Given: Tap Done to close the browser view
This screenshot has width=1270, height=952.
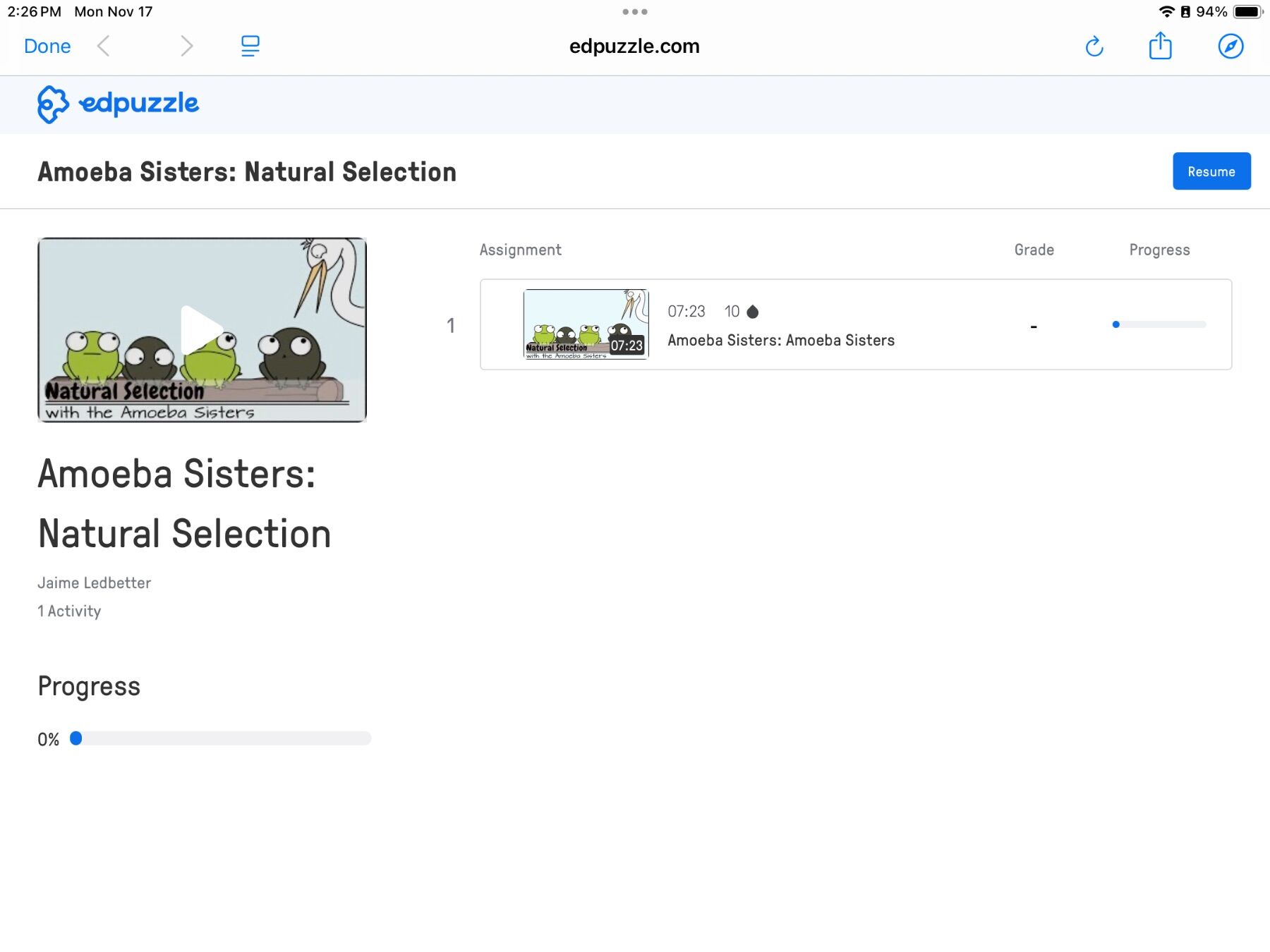Looking at the screenshot, I should tap(47, 46).
